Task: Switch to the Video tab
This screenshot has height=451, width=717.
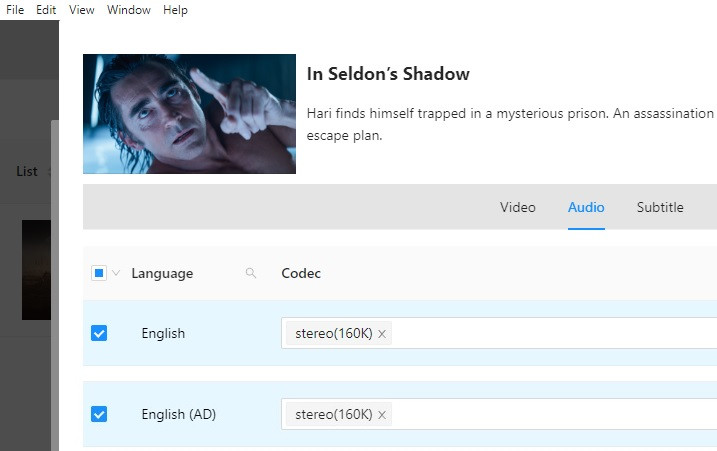Action: 518,207
